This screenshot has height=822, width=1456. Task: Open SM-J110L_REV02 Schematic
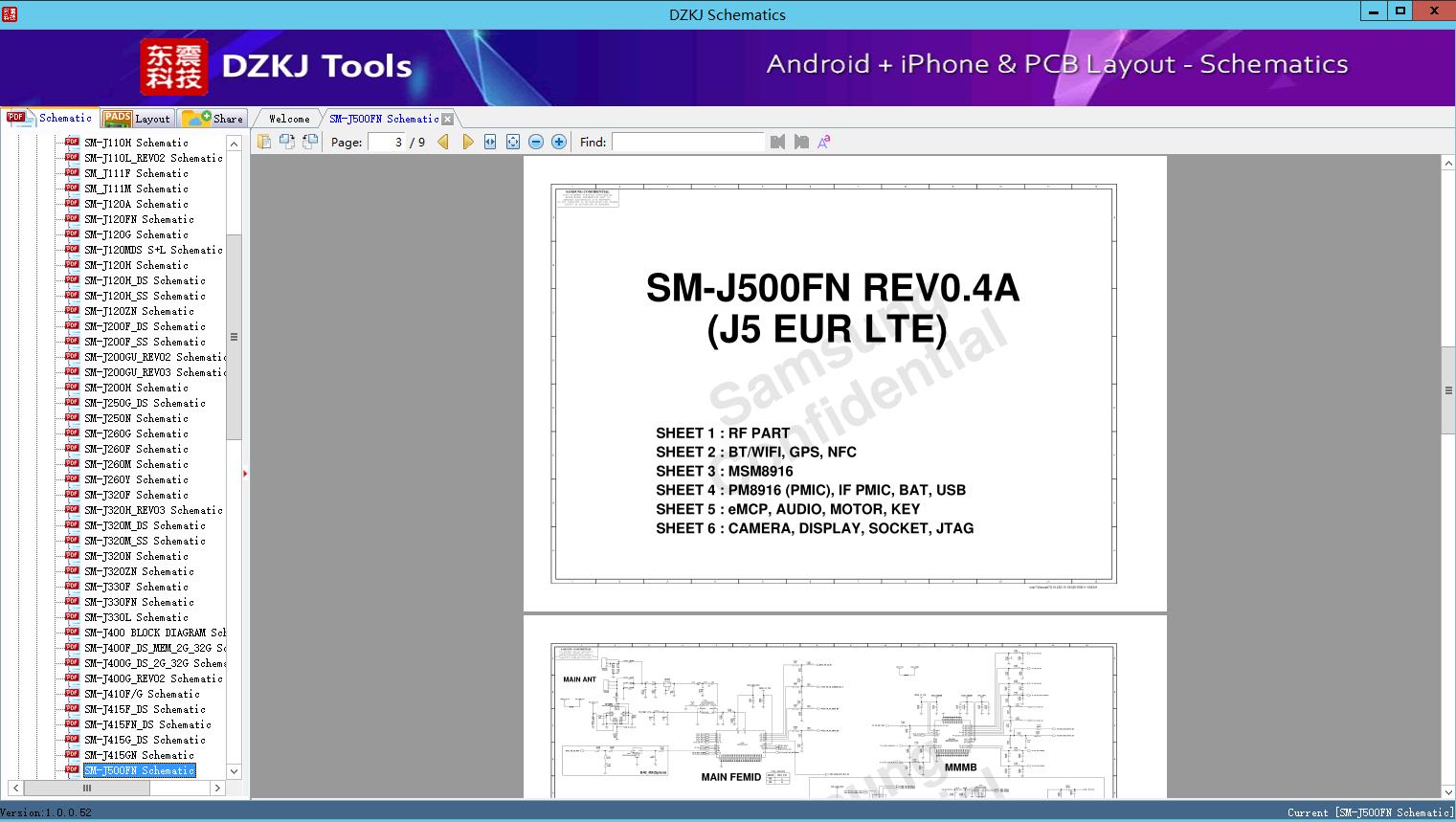click(x=153, y=158)
